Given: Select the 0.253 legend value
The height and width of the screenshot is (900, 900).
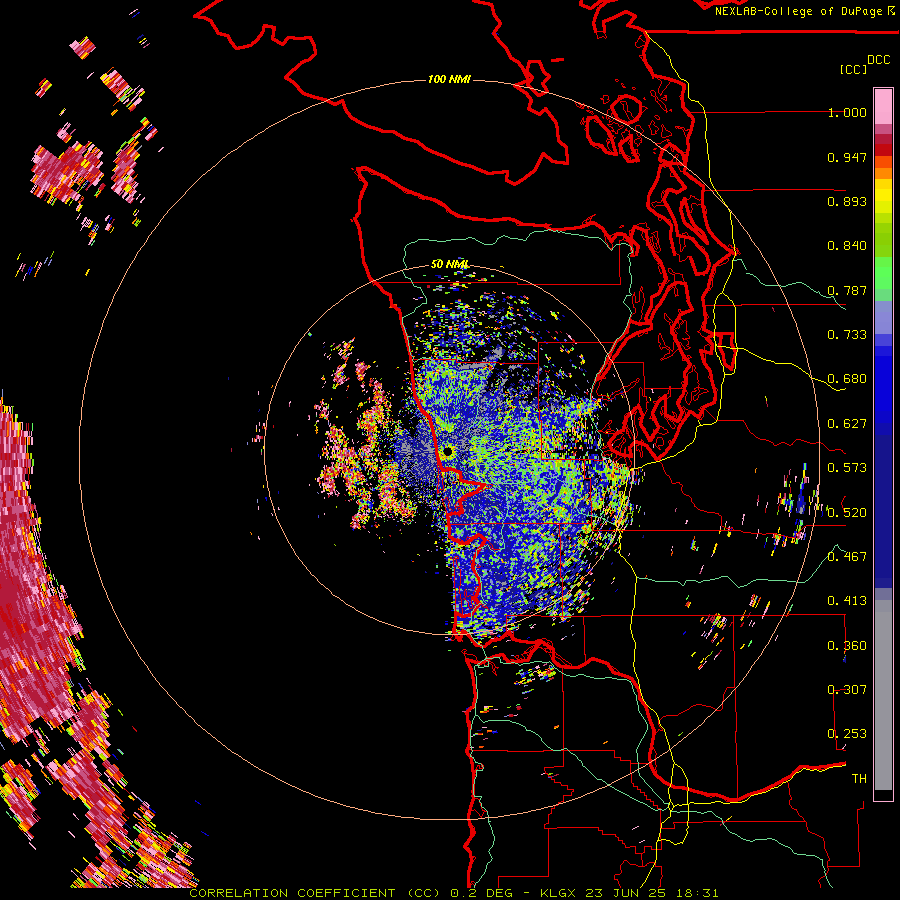Looking at the screenshot, I should point(847,734).
